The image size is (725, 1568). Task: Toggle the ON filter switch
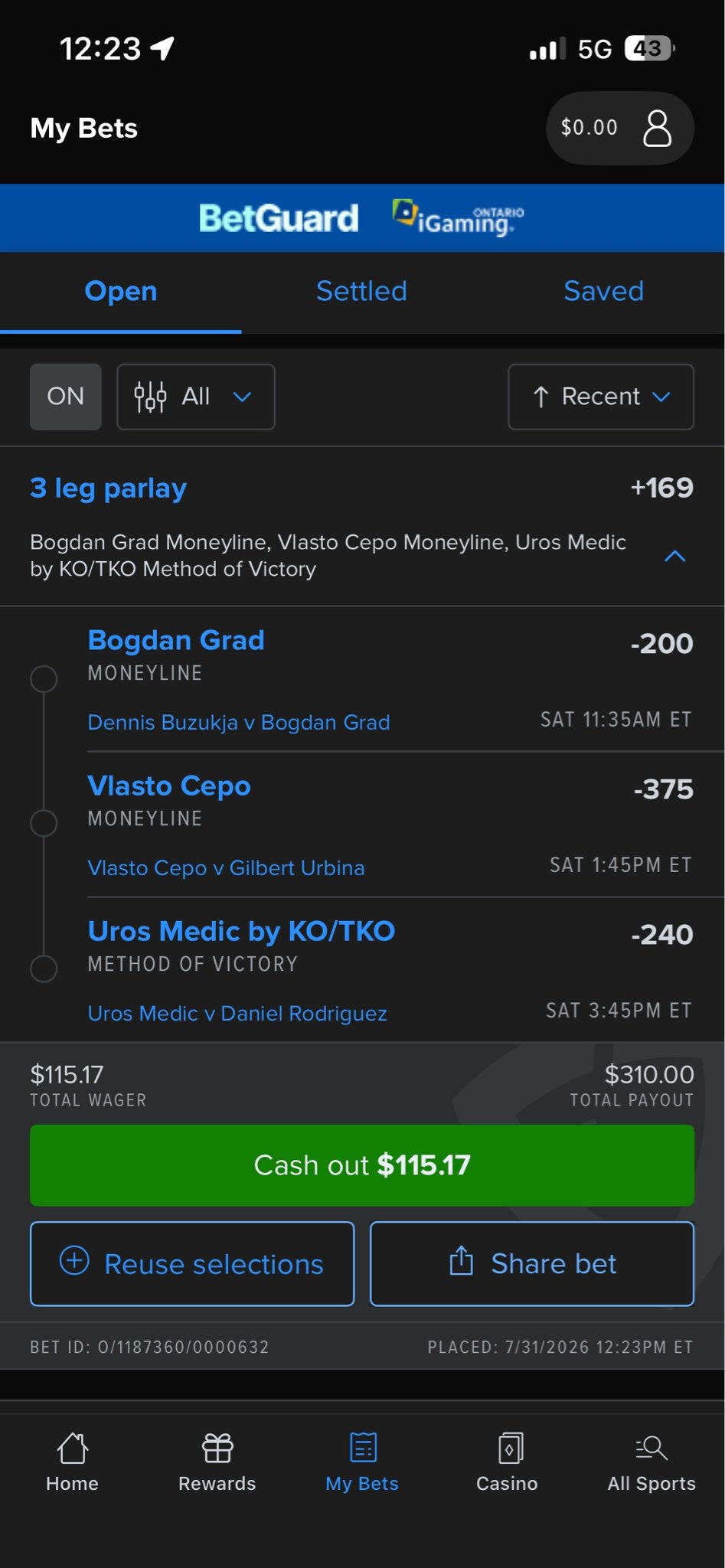click(66, 397)
